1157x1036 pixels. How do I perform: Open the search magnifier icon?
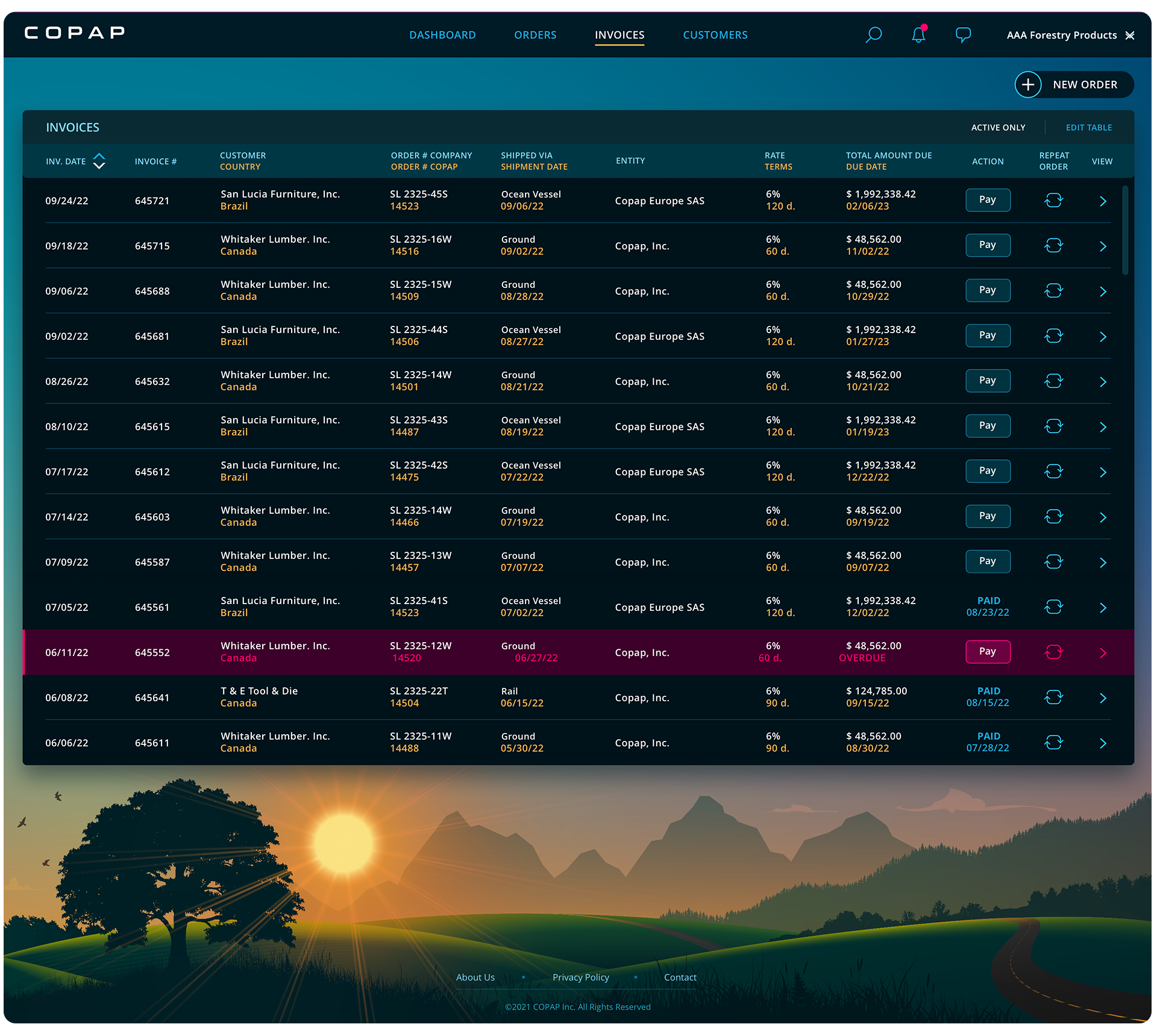[873, 35]
